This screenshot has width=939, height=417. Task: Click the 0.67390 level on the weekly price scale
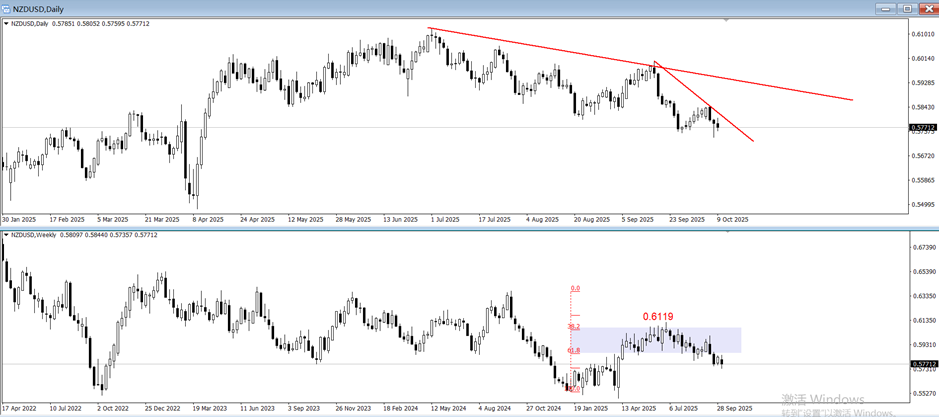[x=922, y=246]
